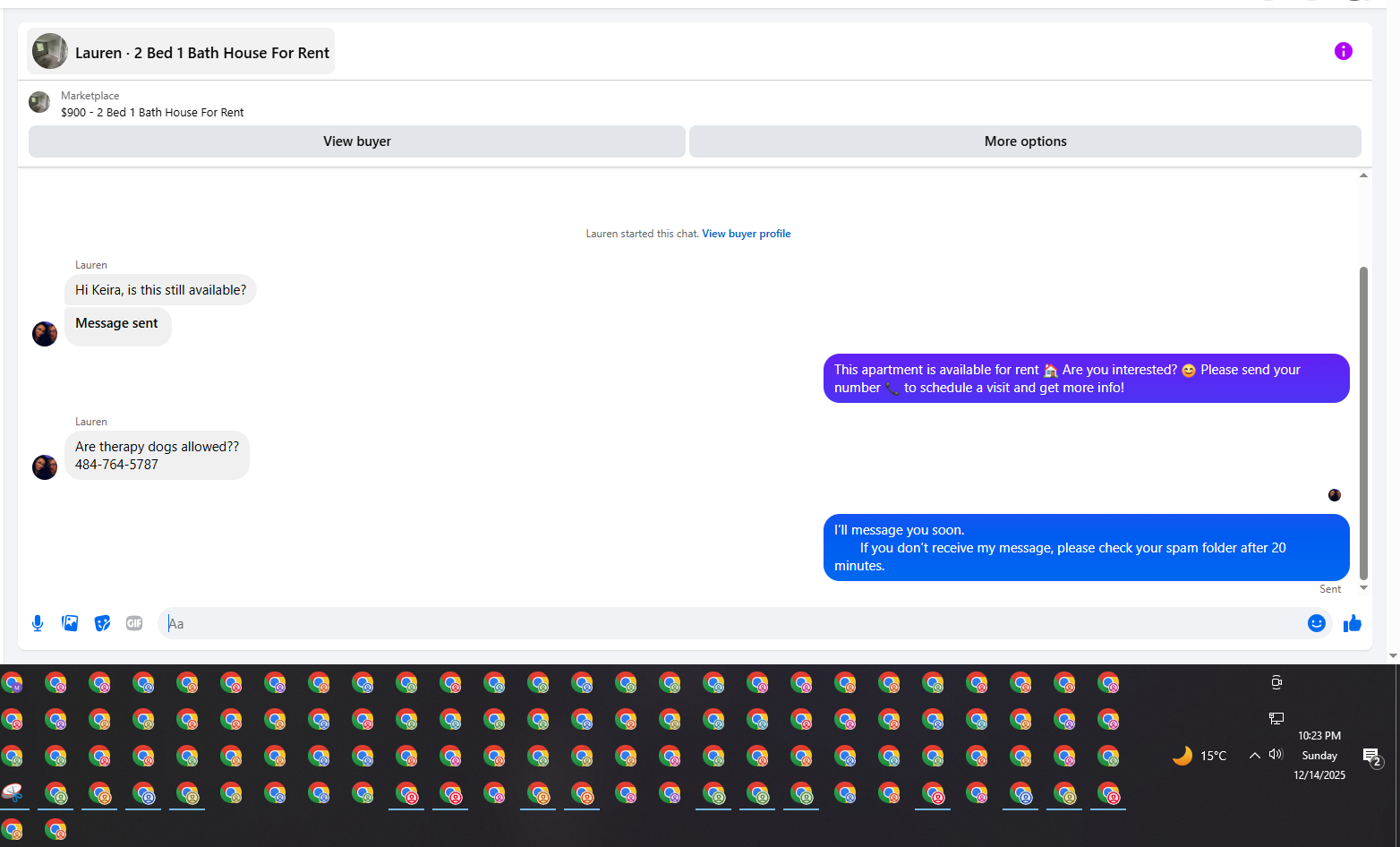Open the weather widget showing 15°C

[x=1199, y=756]
